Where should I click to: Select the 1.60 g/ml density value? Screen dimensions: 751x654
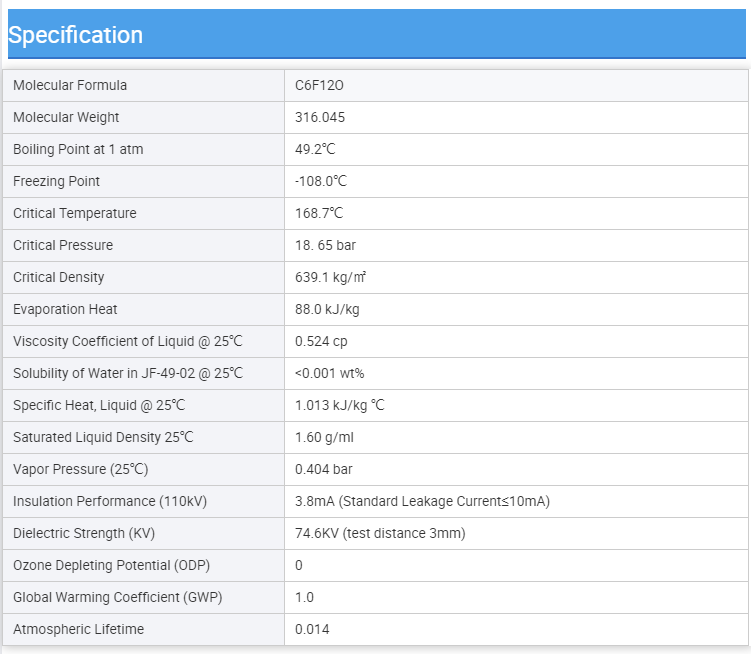[x=324, y=437]
